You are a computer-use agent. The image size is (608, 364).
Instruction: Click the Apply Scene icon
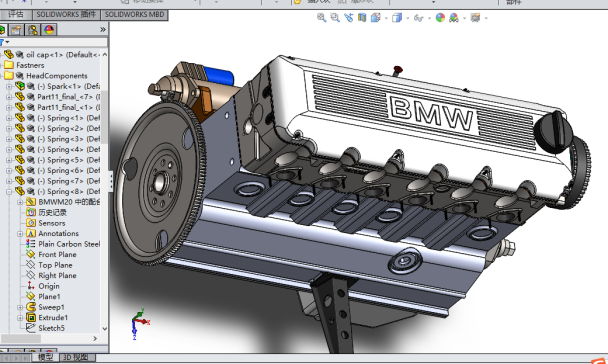coord(454,17)
